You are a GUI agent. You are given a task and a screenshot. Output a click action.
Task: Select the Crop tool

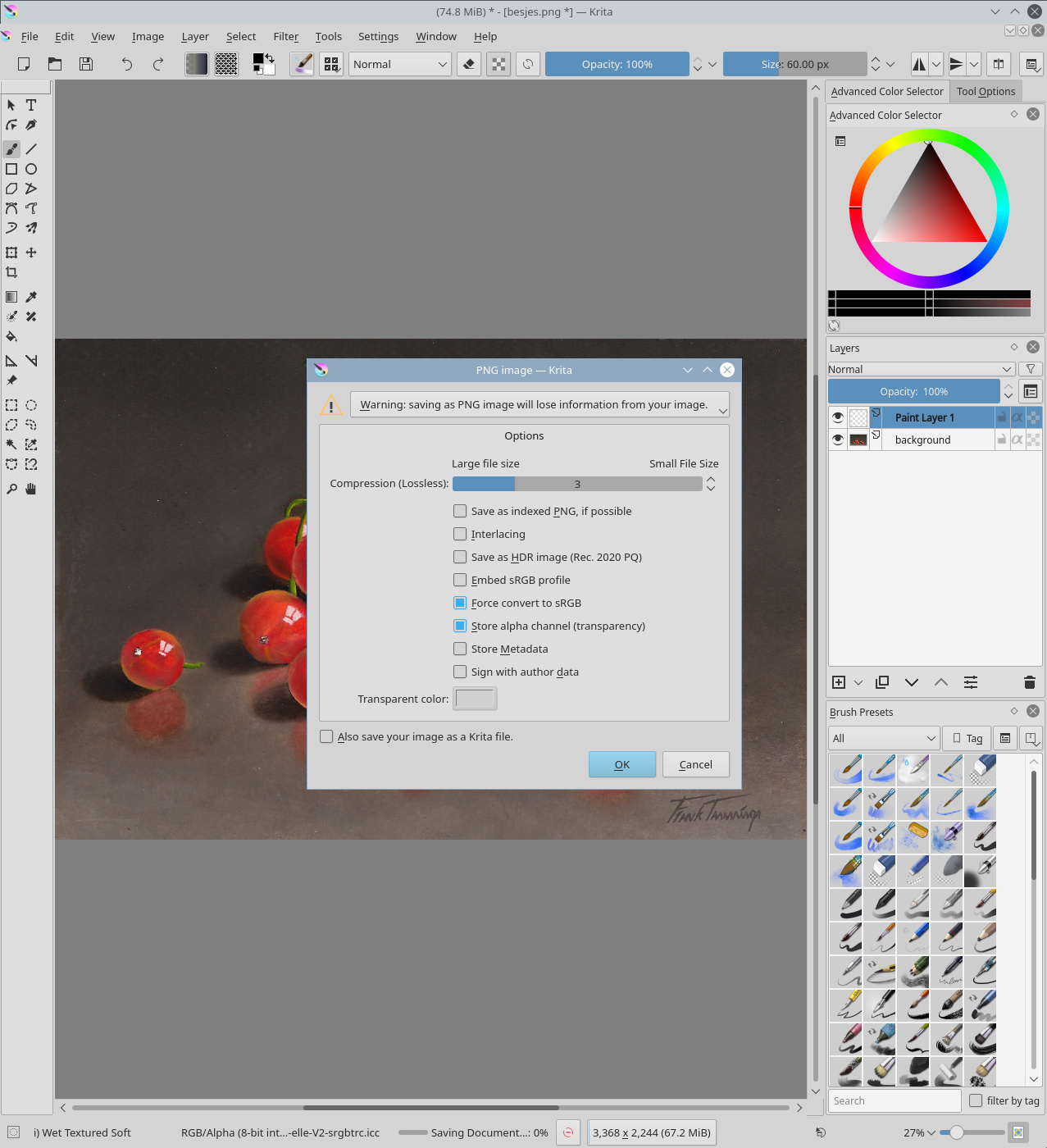click(x=11, y=272)
